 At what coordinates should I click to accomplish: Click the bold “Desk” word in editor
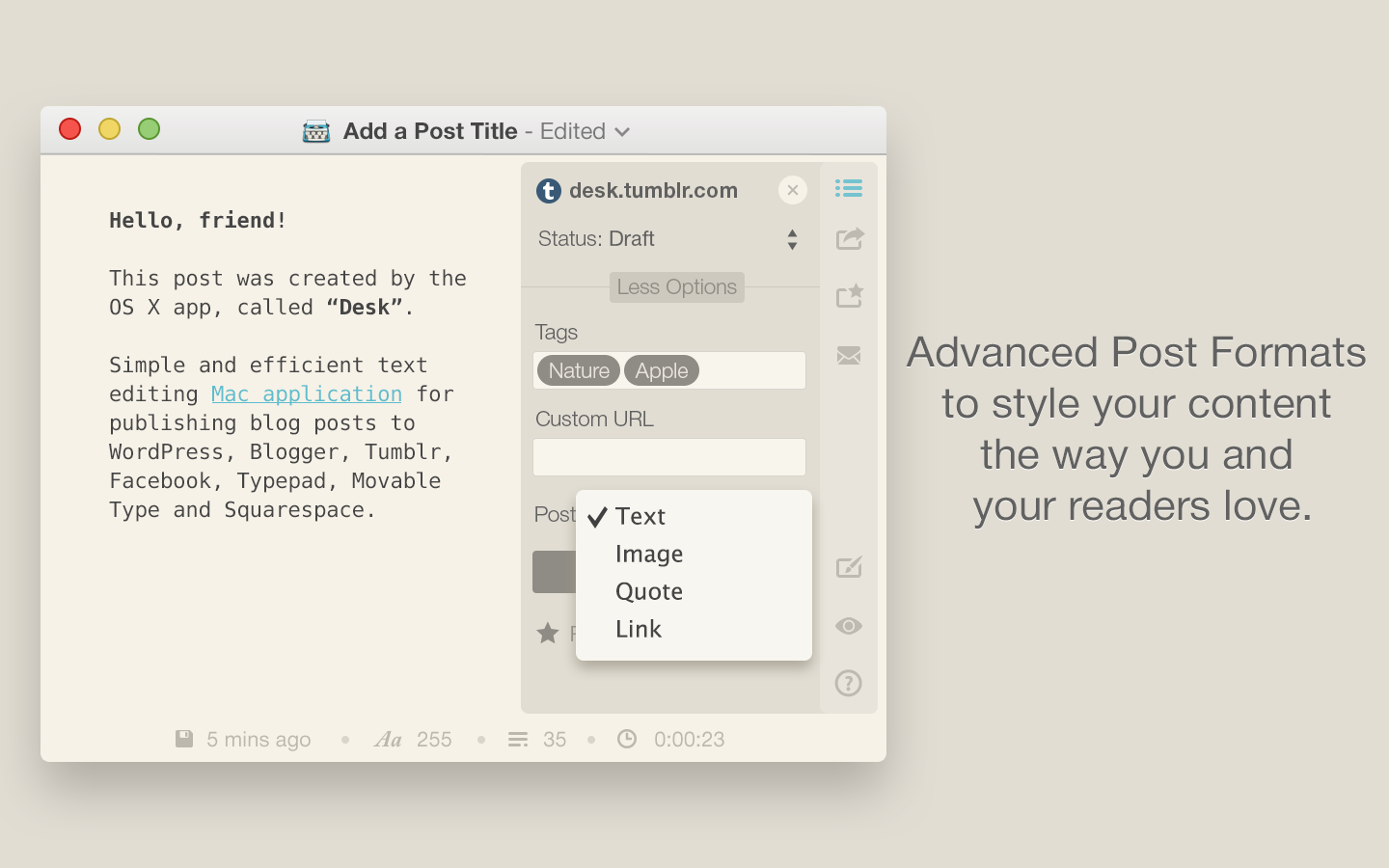tap(365, 307)
